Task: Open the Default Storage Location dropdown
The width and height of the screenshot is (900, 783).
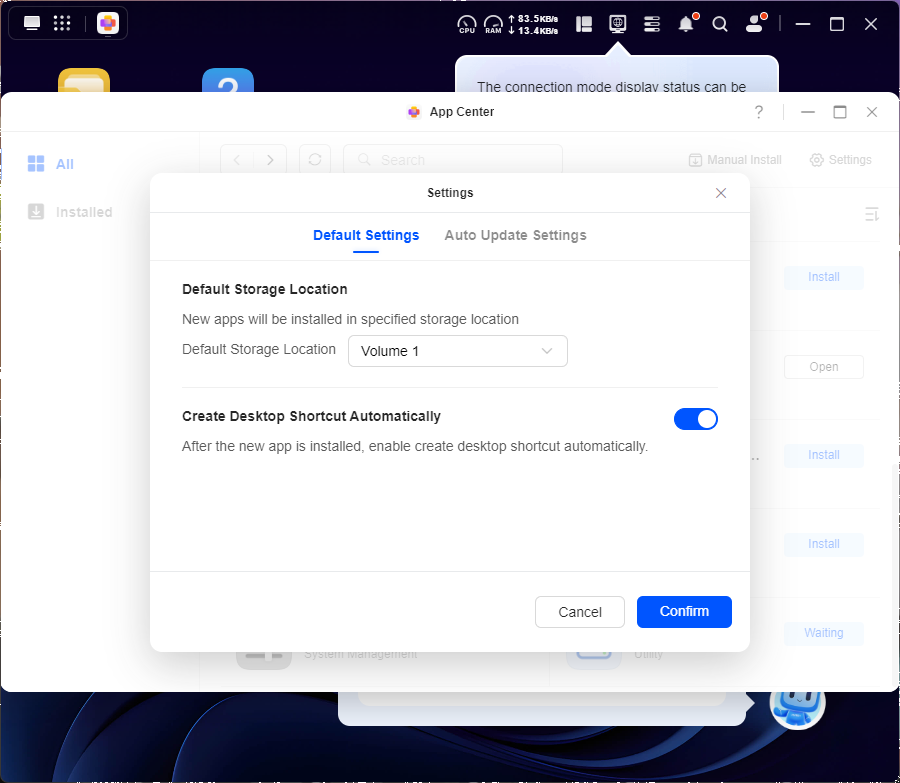Action: click(457, 351)
